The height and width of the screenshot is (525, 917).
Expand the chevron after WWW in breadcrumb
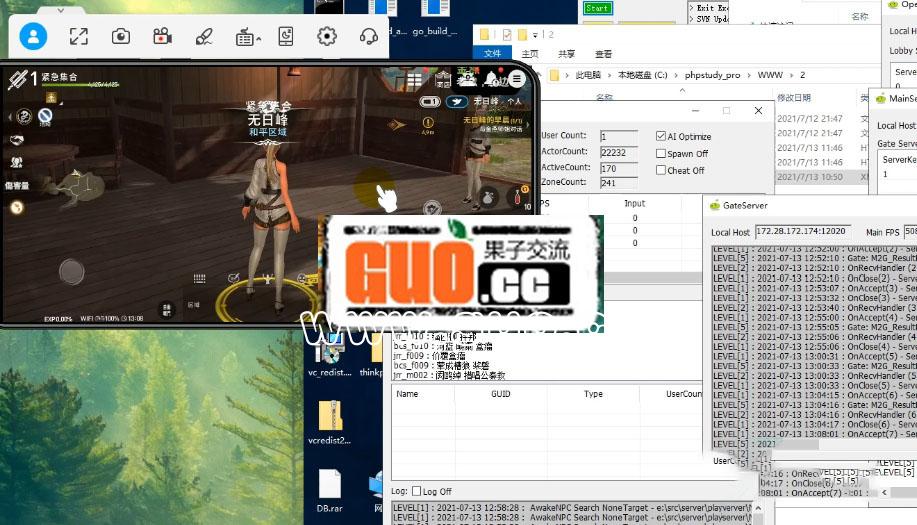coord(791,75)
